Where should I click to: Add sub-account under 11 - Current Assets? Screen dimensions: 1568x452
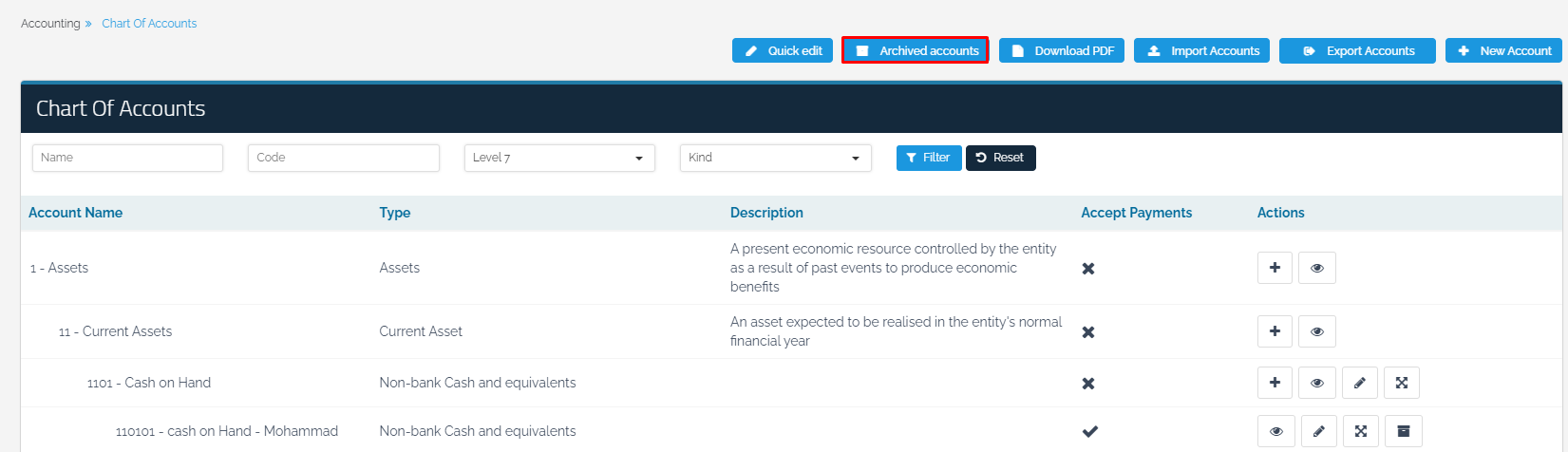pos(1275,331)
